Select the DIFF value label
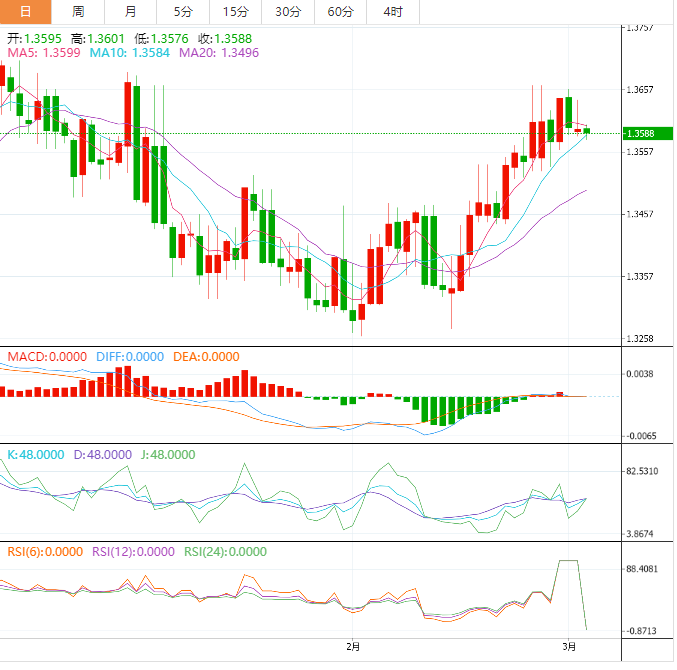The image size is (677, 670). pyautogui.click(x=130, y=357)
